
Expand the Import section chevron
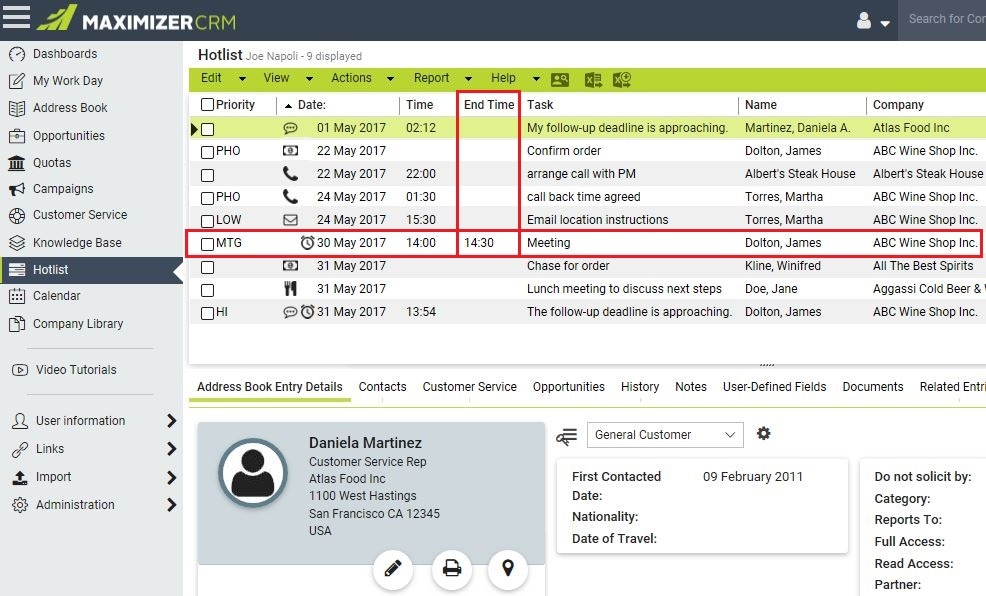point(172,478)
